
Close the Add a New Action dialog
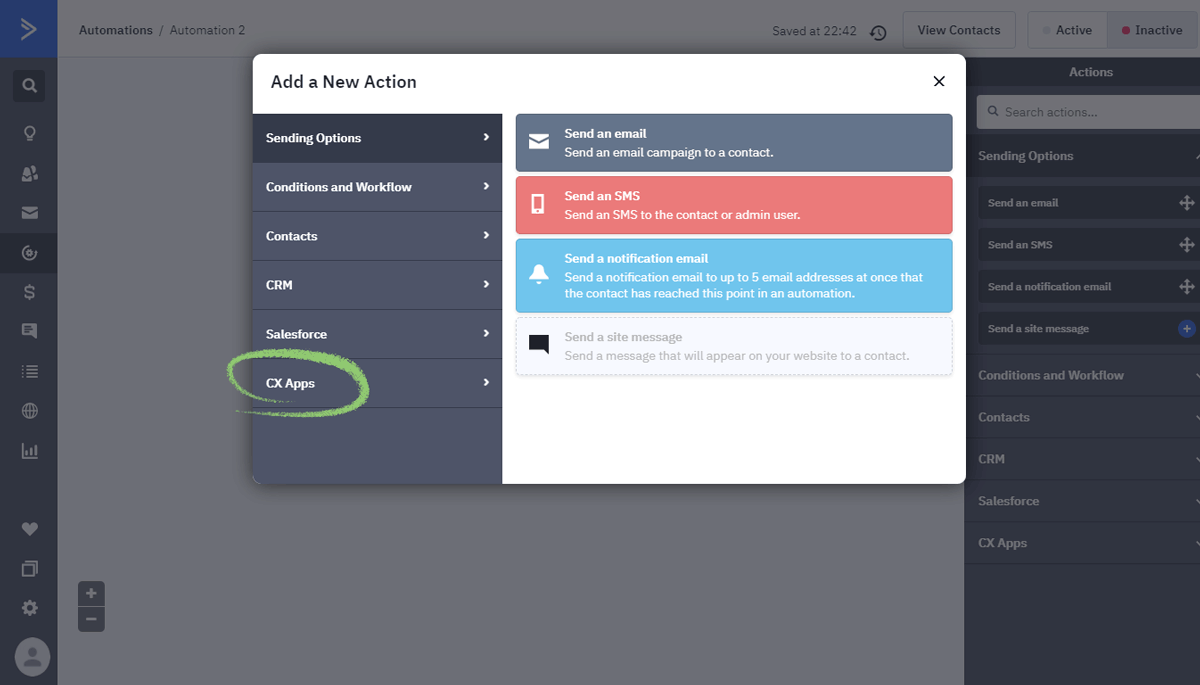tap(939, 82)
